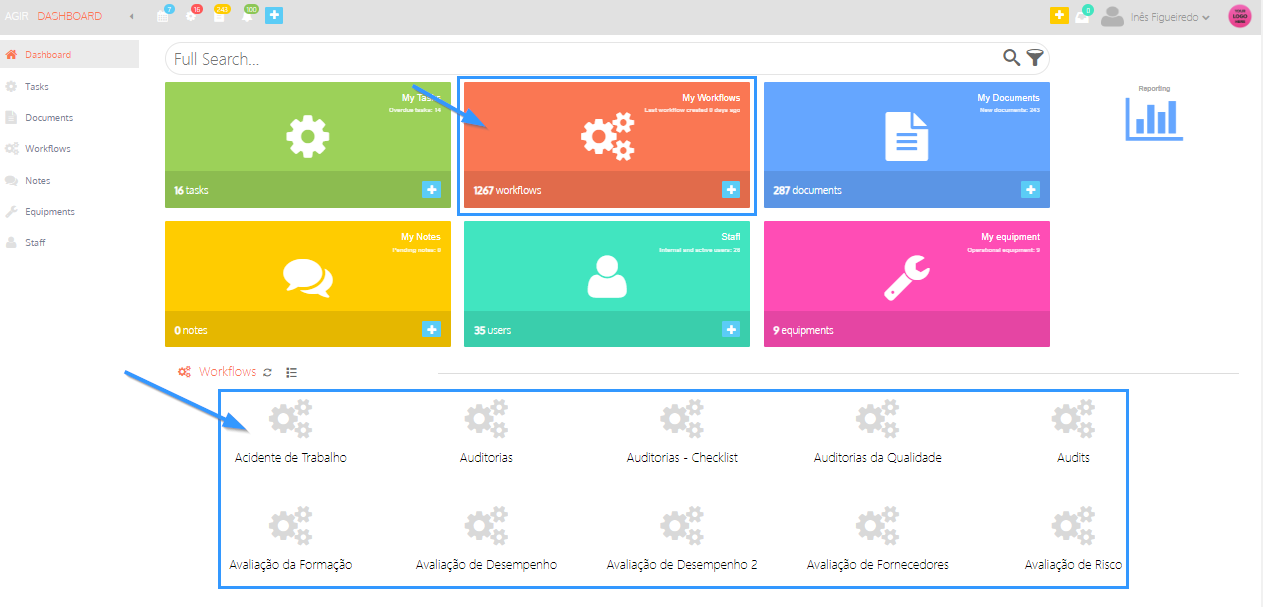Open the Avaliação da Formação workflow

point(291,539)
